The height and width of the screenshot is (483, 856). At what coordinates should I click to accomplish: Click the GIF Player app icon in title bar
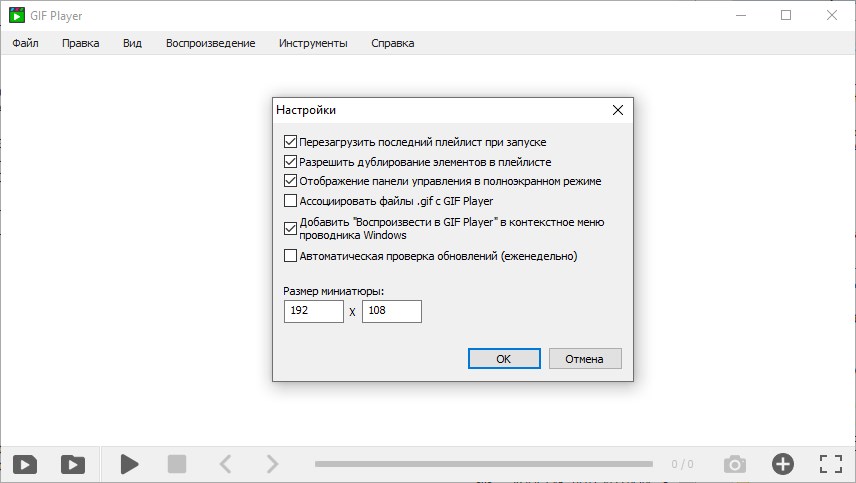(17, 15)
